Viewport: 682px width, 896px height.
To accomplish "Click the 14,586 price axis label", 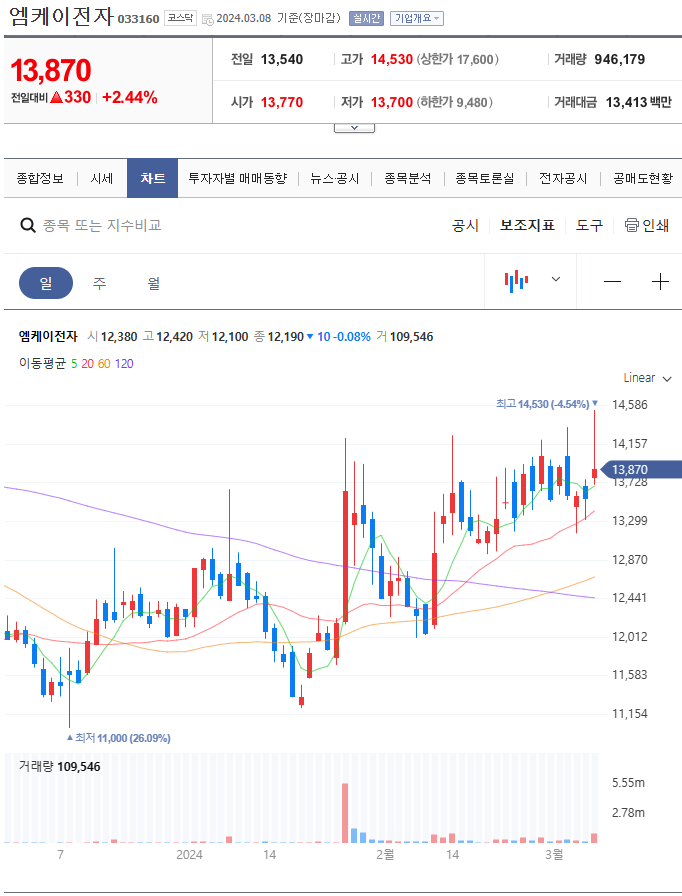I will (x=629, y=405).
